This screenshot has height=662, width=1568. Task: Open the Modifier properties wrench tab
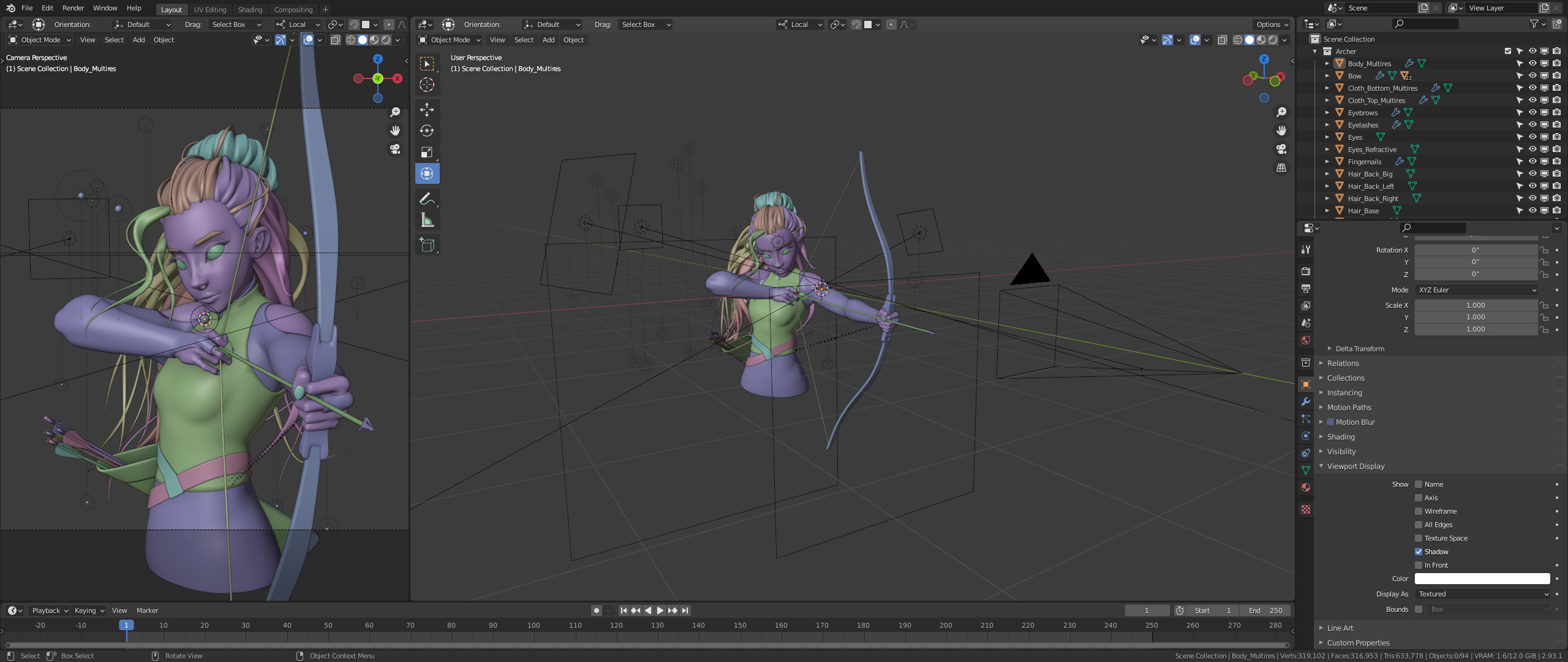(x=1306, y=401)
